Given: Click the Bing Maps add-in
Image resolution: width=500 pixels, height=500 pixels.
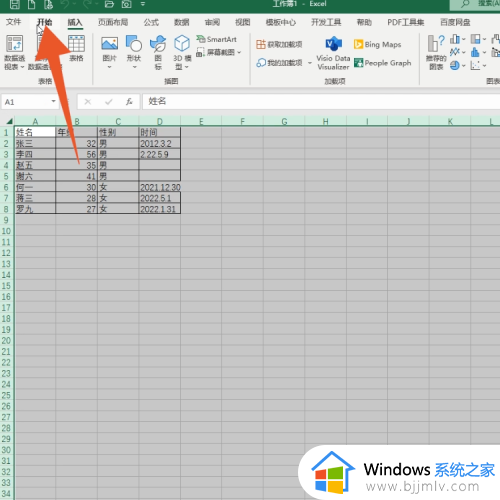Looking at the screenshot, I should [377, 44].
